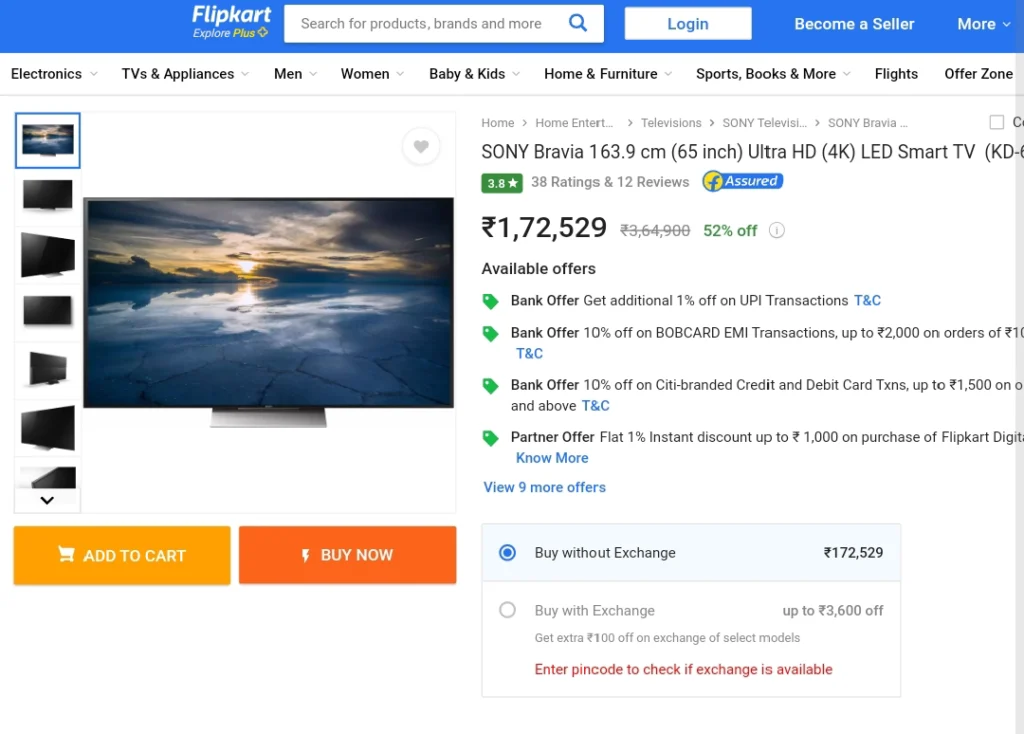Focus the product search input field
The height and width of the screenshot is (734, 1024).
[424, 24]
